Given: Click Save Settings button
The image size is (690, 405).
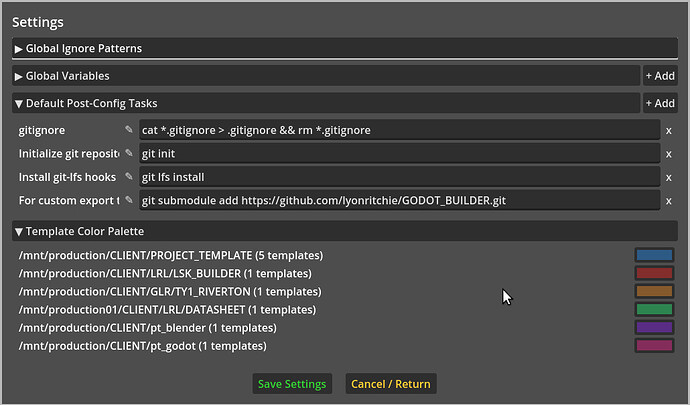Looking at the screenshot, I should (x=292, y=384).
